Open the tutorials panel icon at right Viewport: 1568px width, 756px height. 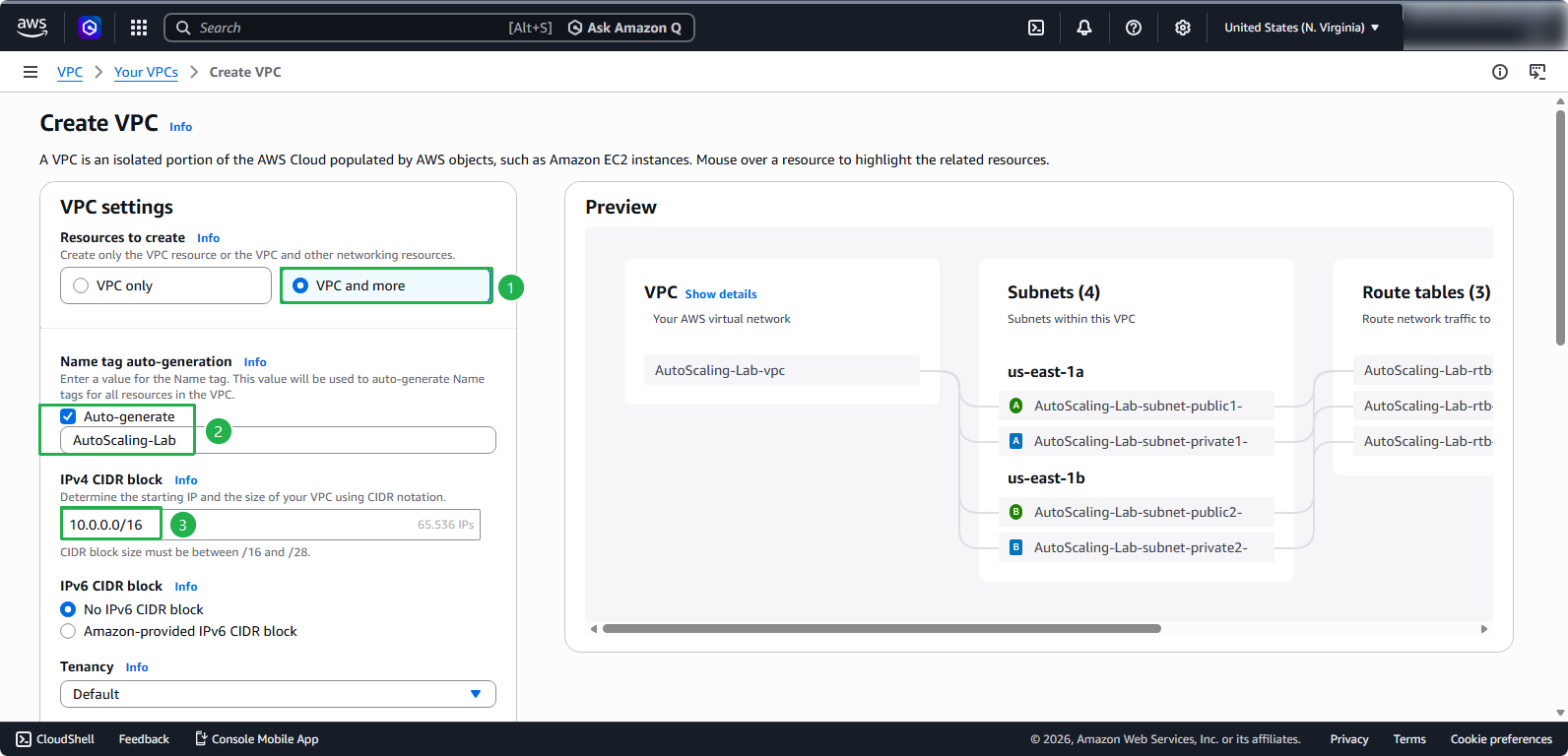[x=1537, y=72]
